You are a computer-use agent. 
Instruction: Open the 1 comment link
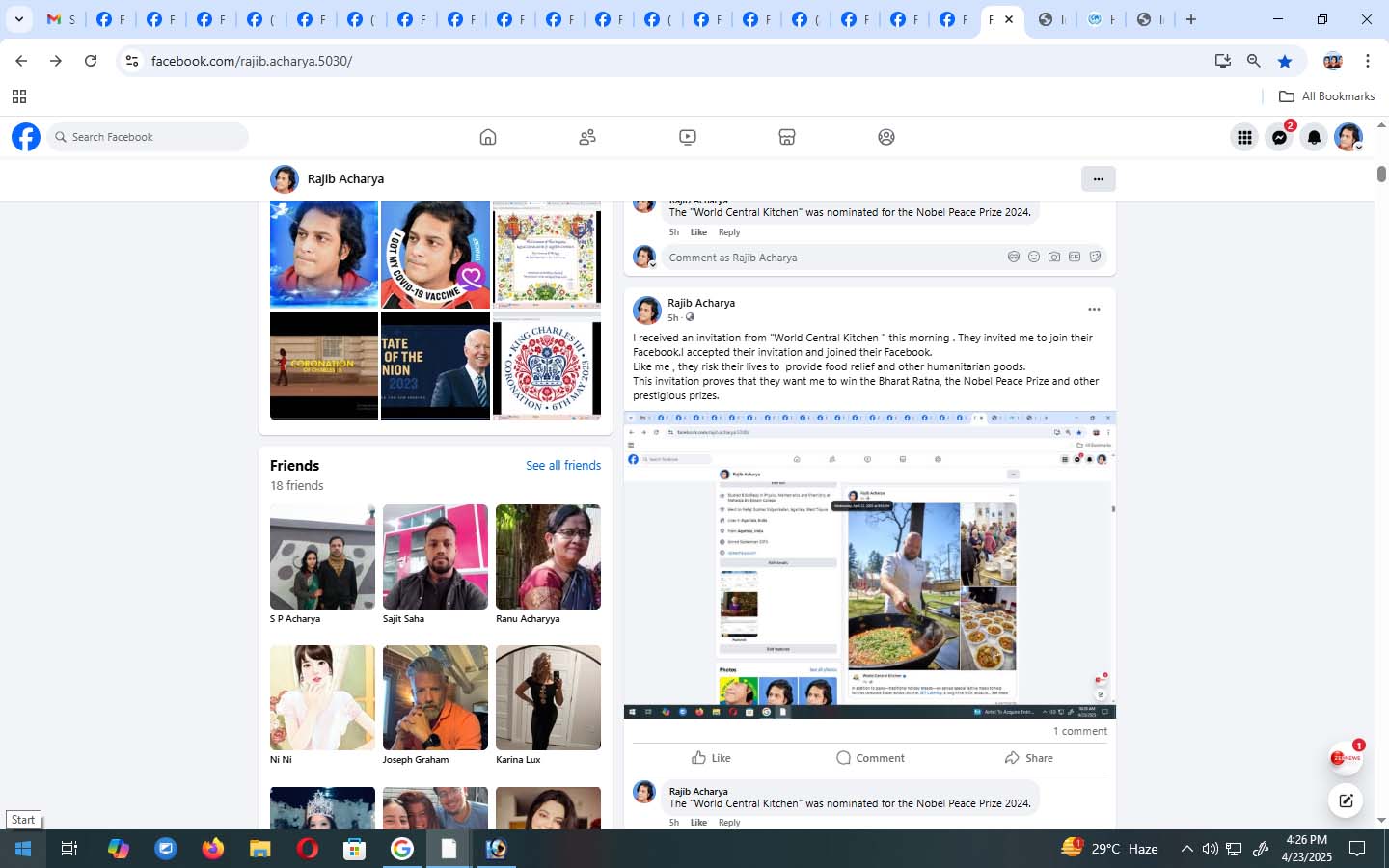click(1080, 731)
